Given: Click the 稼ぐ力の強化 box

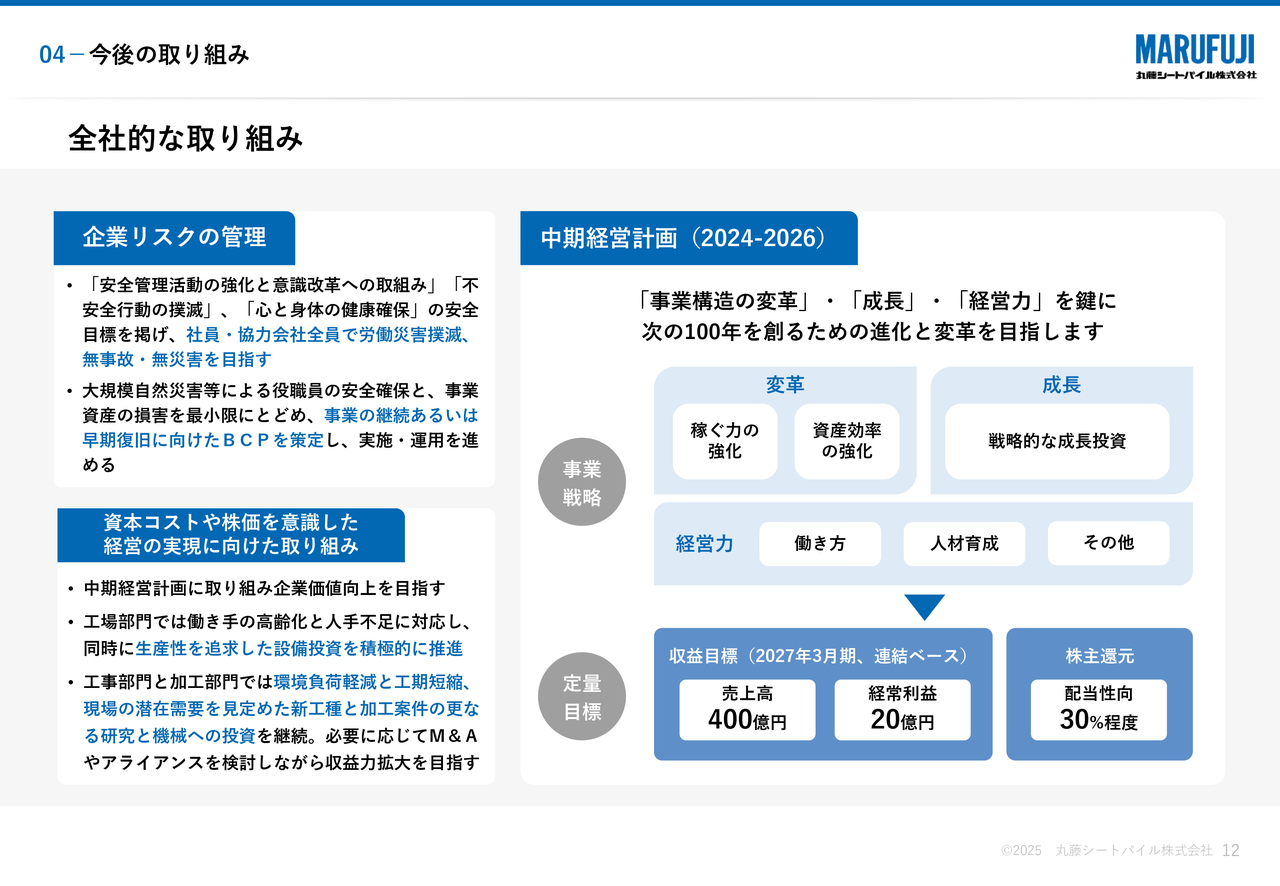Looking at the screenshot, I should tap(725, 441).
